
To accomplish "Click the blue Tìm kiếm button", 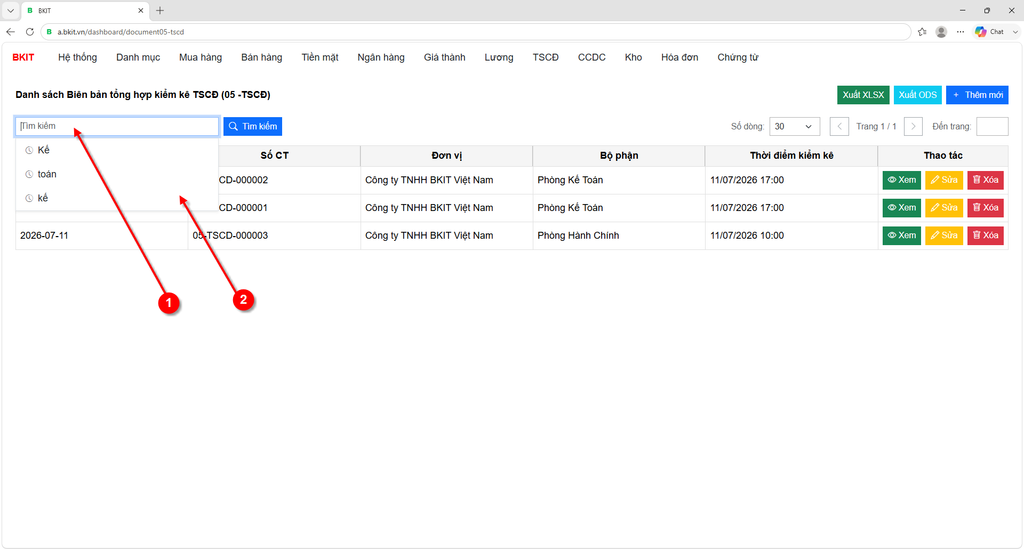I will point(253,126).
